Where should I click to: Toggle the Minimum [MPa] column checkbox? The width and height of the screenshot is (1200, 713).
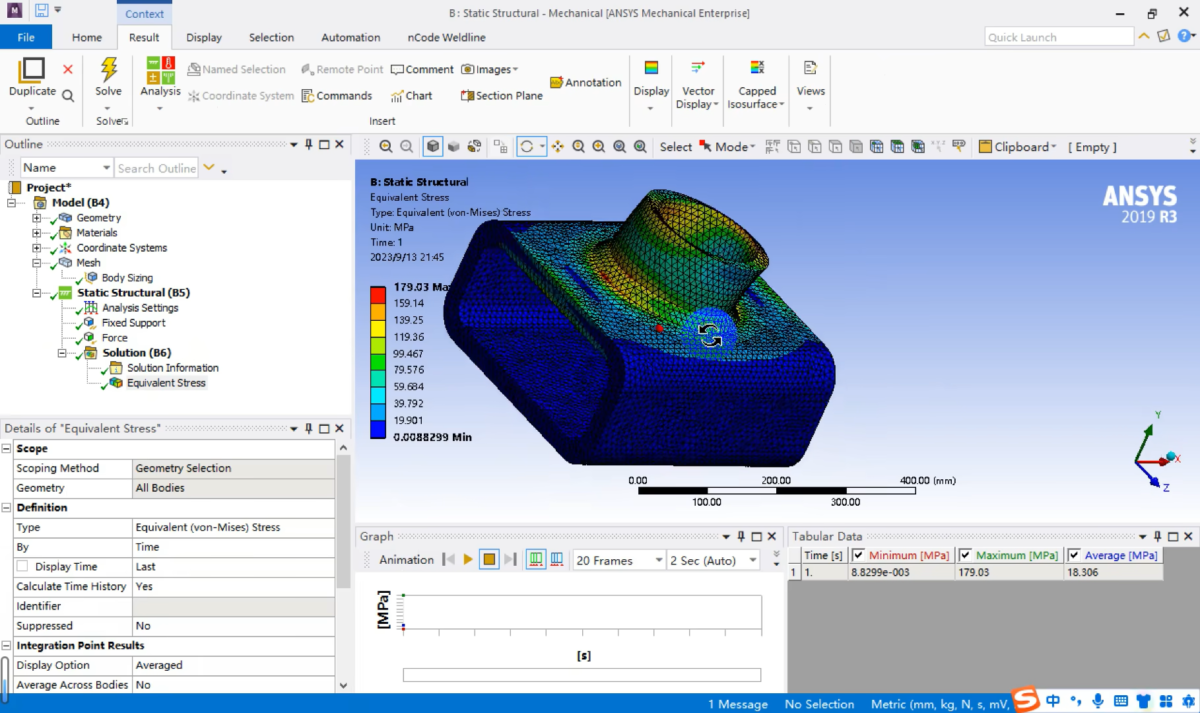858,556
